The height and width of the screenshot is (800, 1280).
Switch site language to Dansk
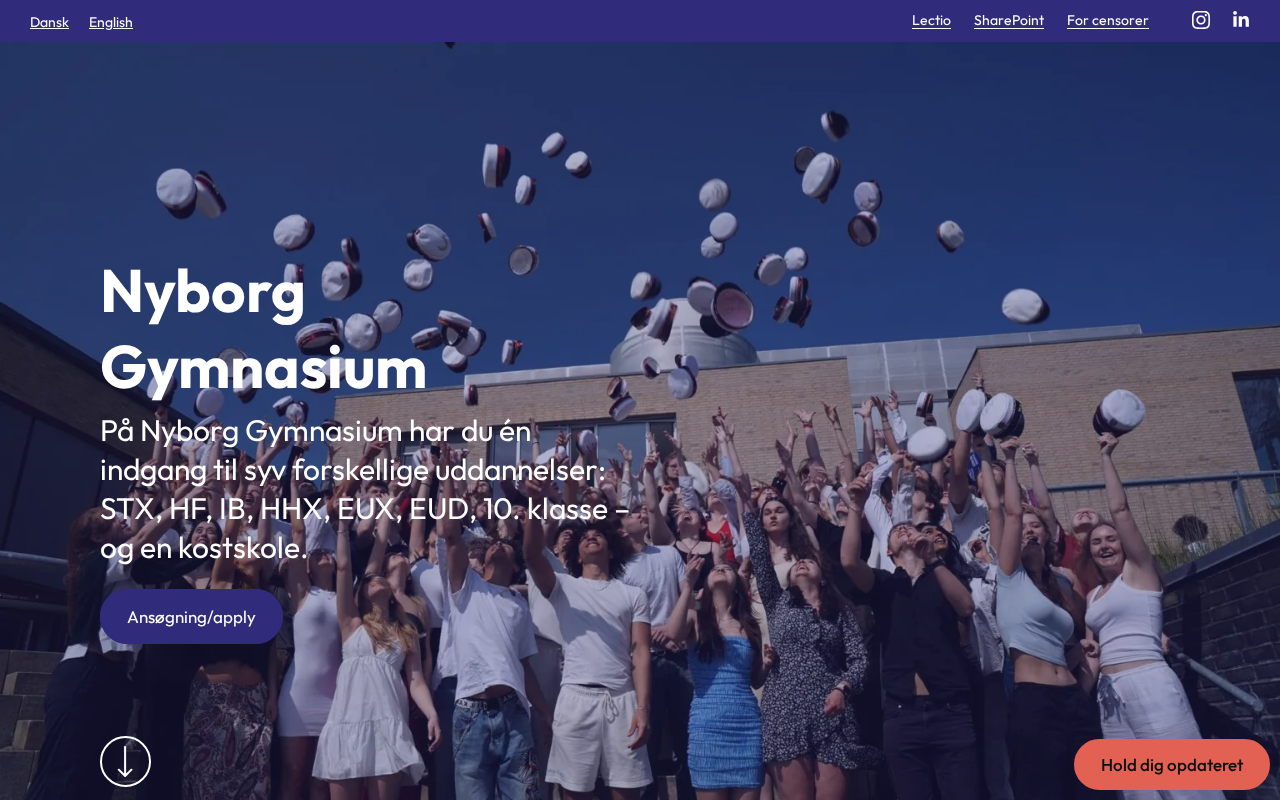[49, 22]
